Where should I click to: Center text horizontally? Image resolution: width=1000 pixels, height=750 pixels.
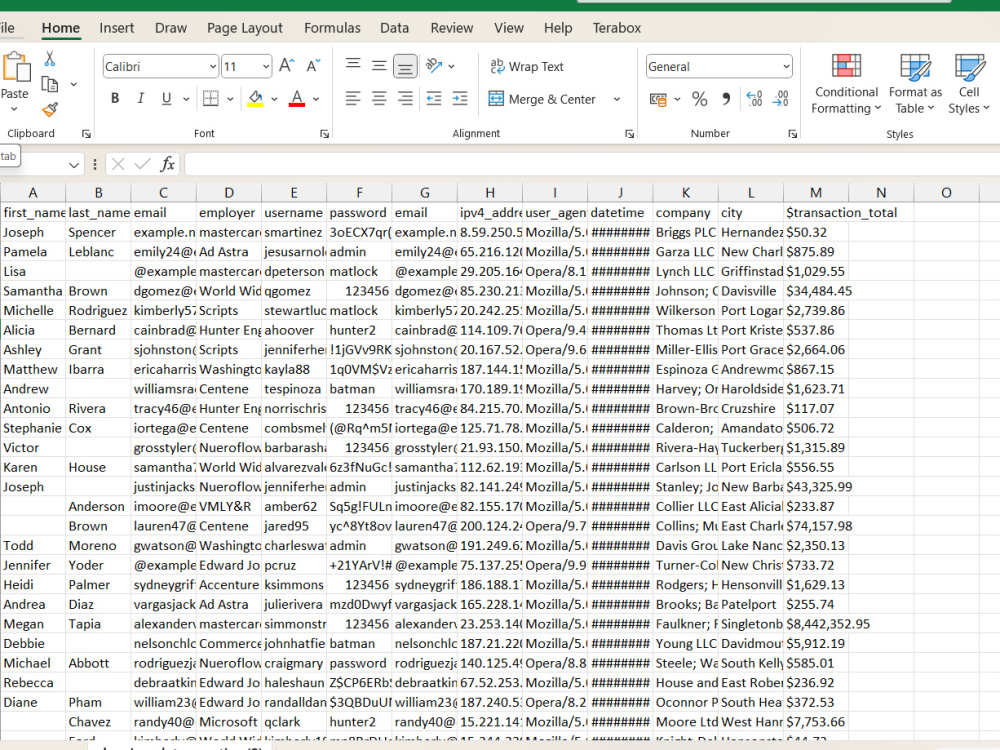pyautogui.click(x=379, y=98)
